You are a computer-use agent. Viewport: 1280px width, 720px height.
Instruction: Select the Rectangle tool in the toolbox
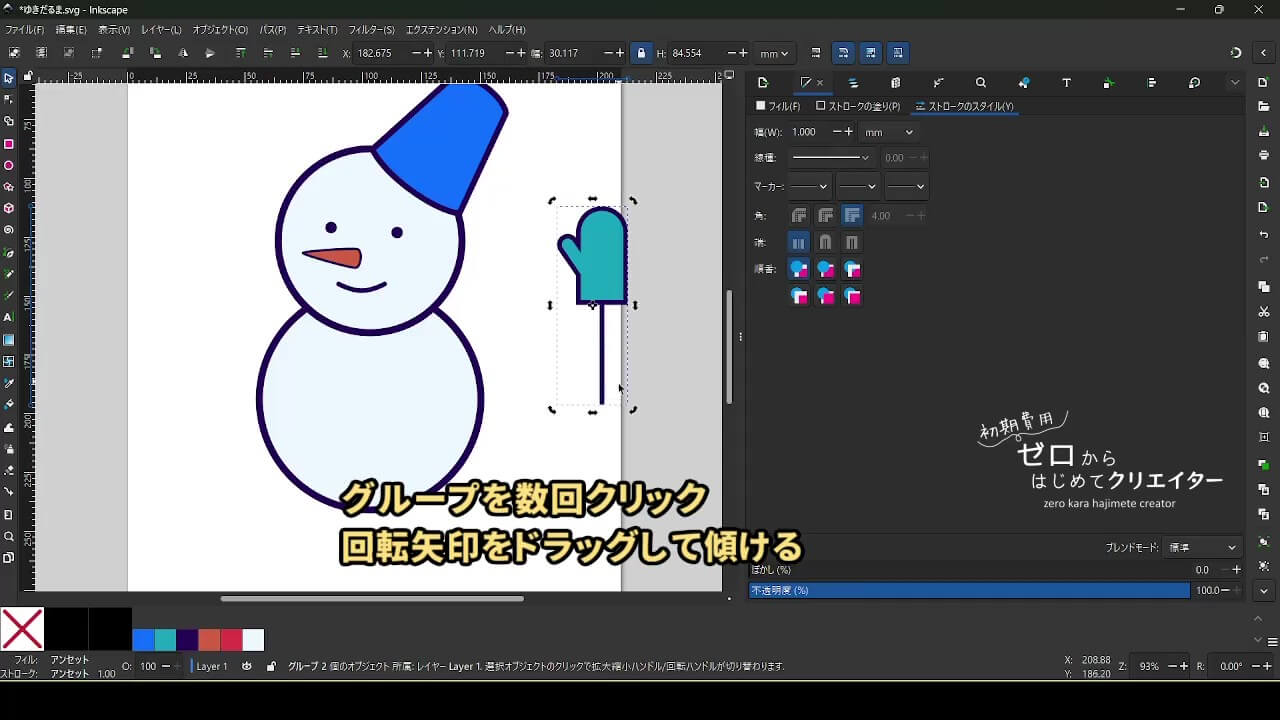pyautogui.click(x=9, y=144)
